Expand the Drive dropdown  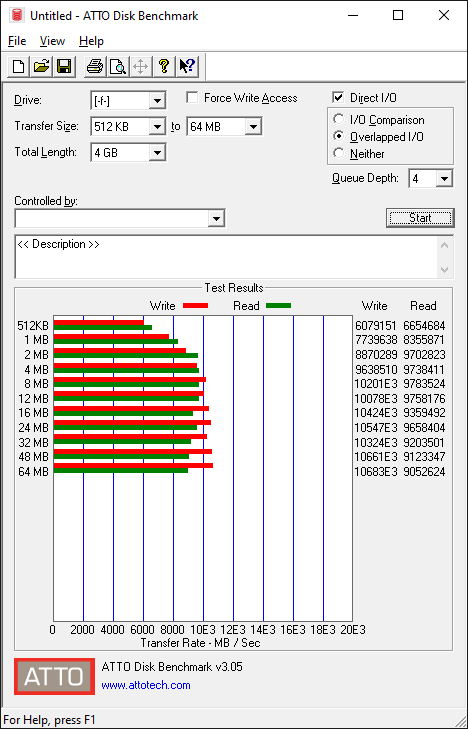point(157,100)
